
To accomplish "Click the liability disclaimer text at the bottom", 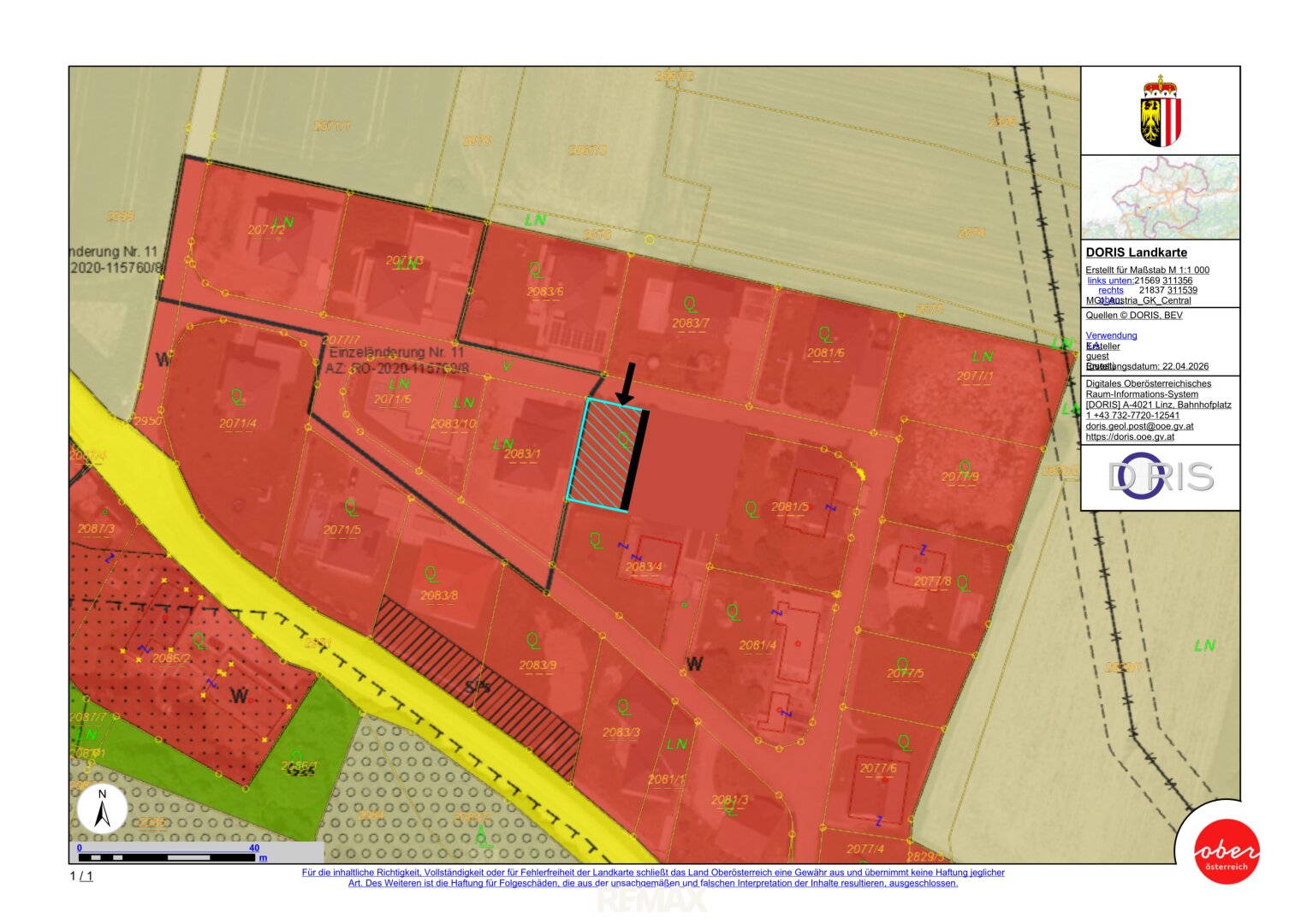I will (x=653, y=878).
